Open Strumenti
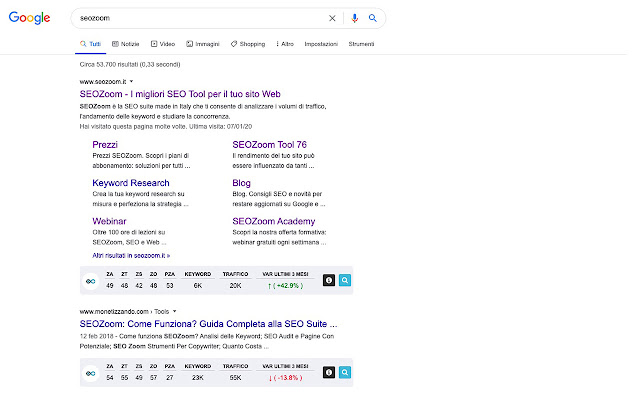The width and height of the screenshot is (640, 400). (361, 44)
